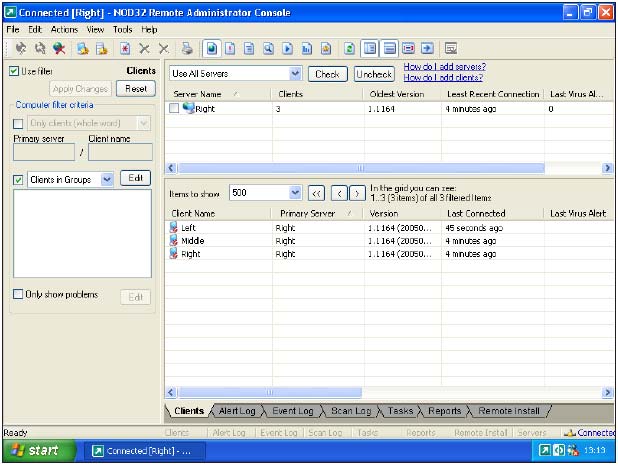This screenshot has width=618, height=465.
Task: Open the Tools menu
Action: (123, 30)
